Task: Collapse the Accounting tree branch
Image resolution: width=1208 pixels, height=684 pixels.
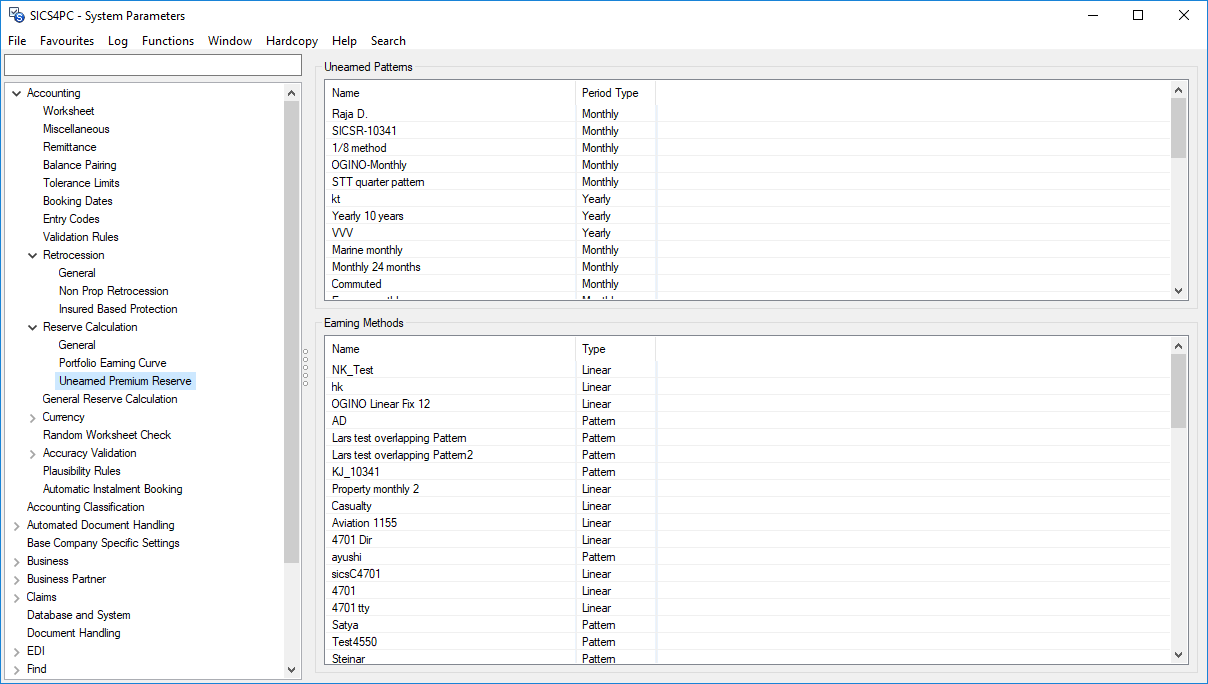Action: point(16,92)
